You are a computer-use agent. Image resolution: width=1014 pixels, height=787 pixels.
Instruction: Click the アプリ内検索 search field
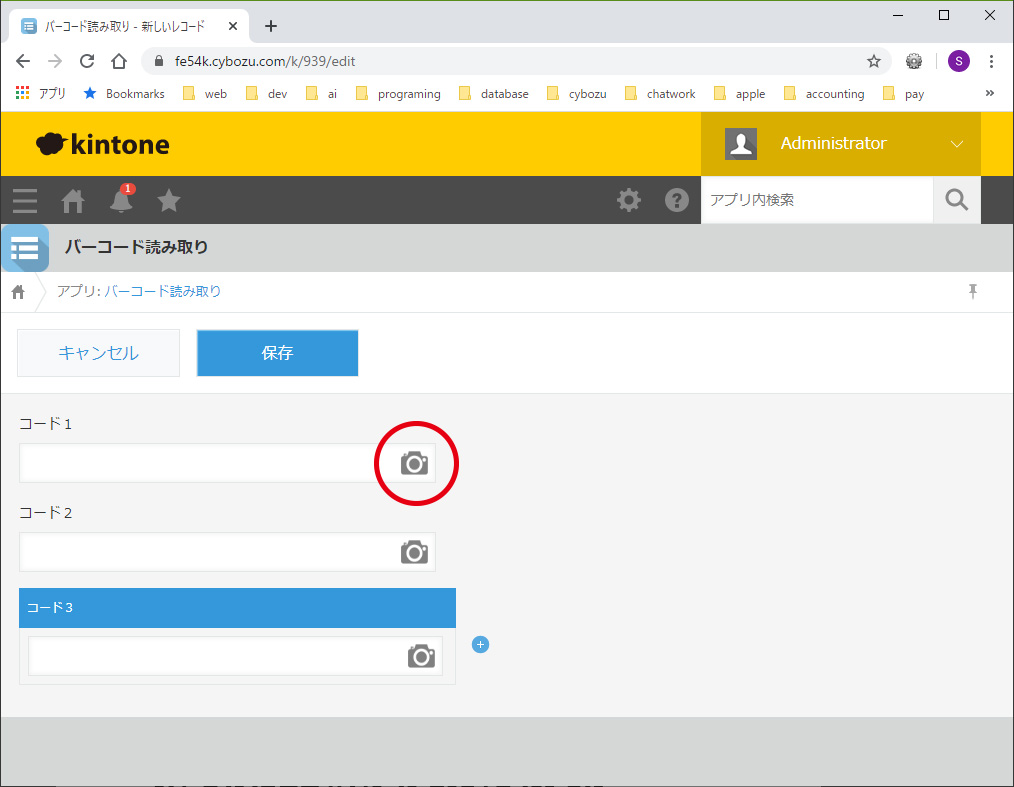click(816, 200)
